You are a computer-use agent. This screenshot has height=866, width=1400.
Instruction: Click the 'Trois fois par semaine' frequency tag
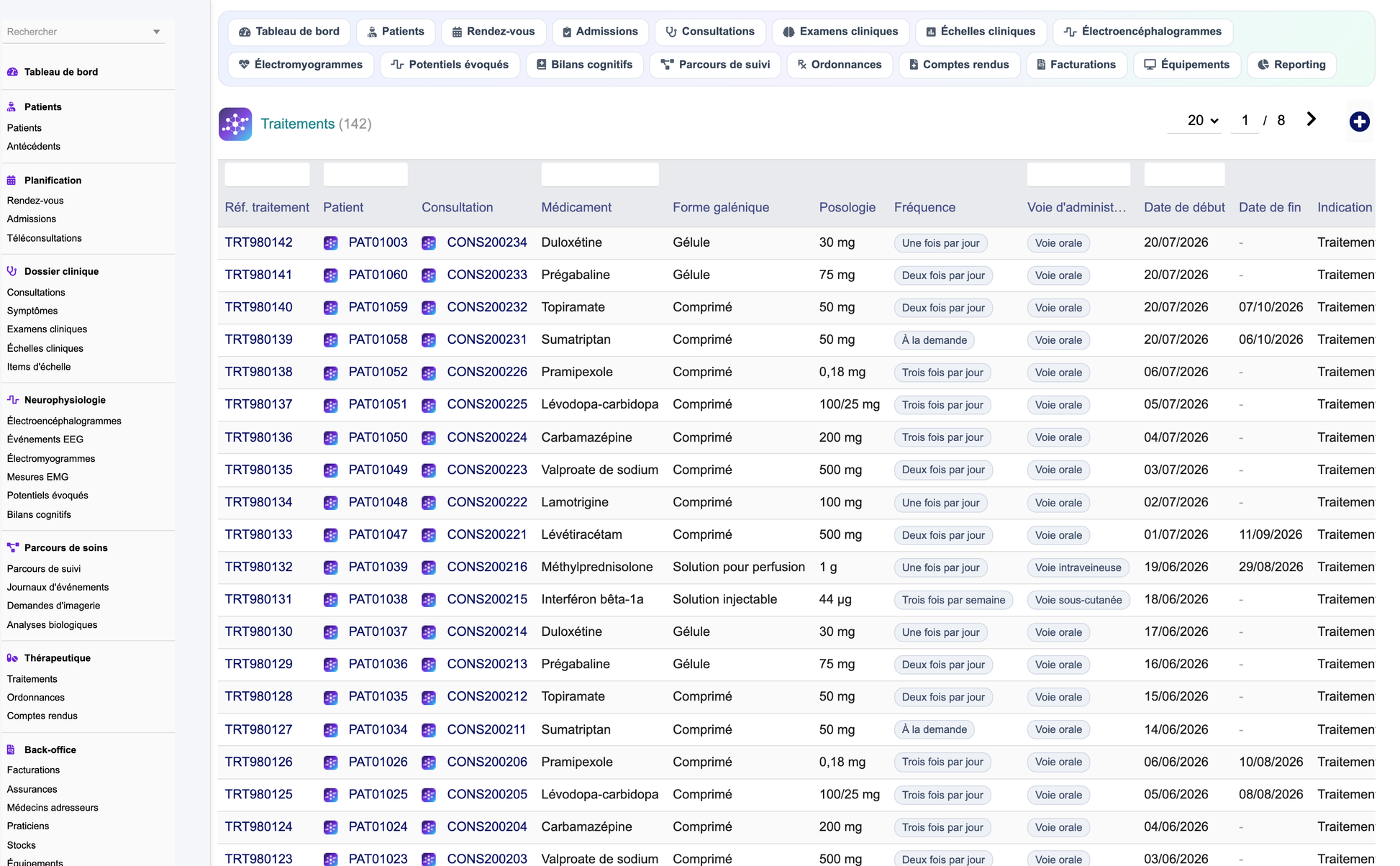point(953,600)
